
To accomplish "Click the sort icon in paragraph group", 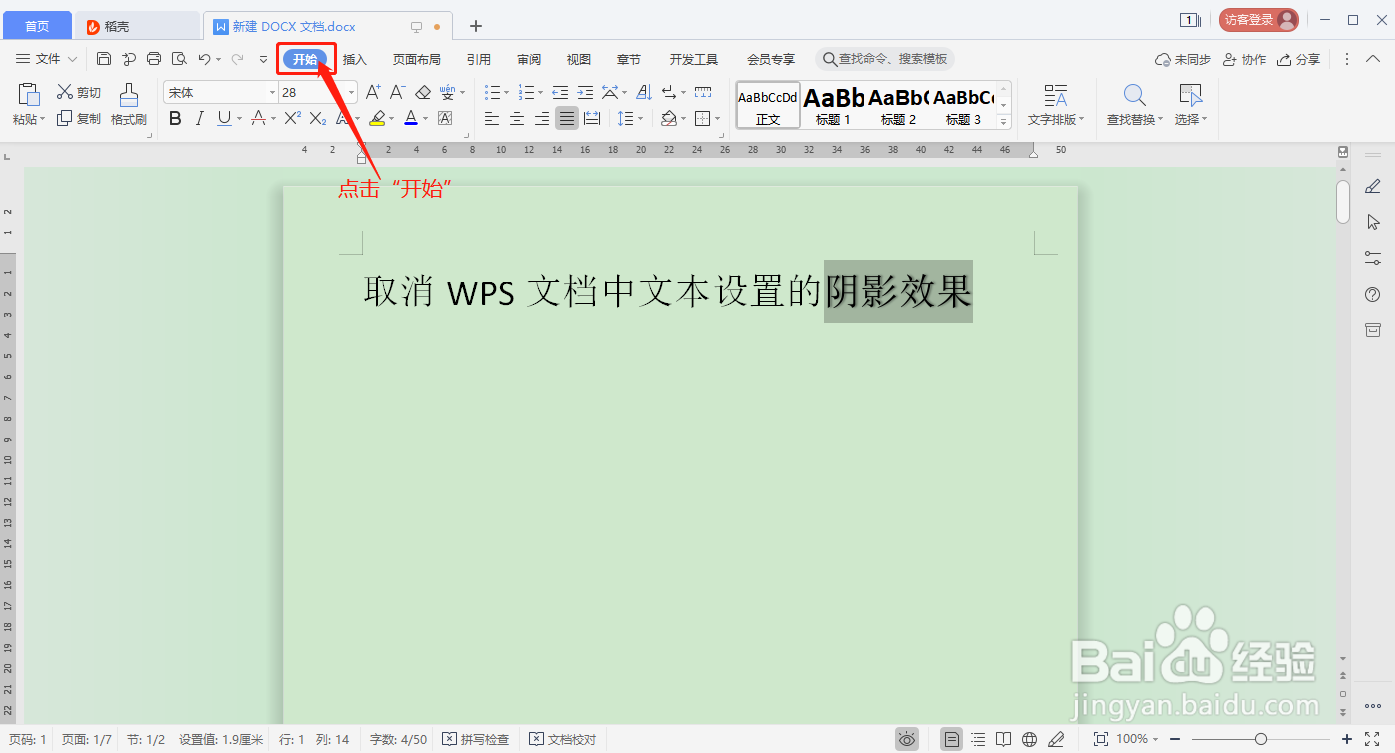I will coord(643,92).
